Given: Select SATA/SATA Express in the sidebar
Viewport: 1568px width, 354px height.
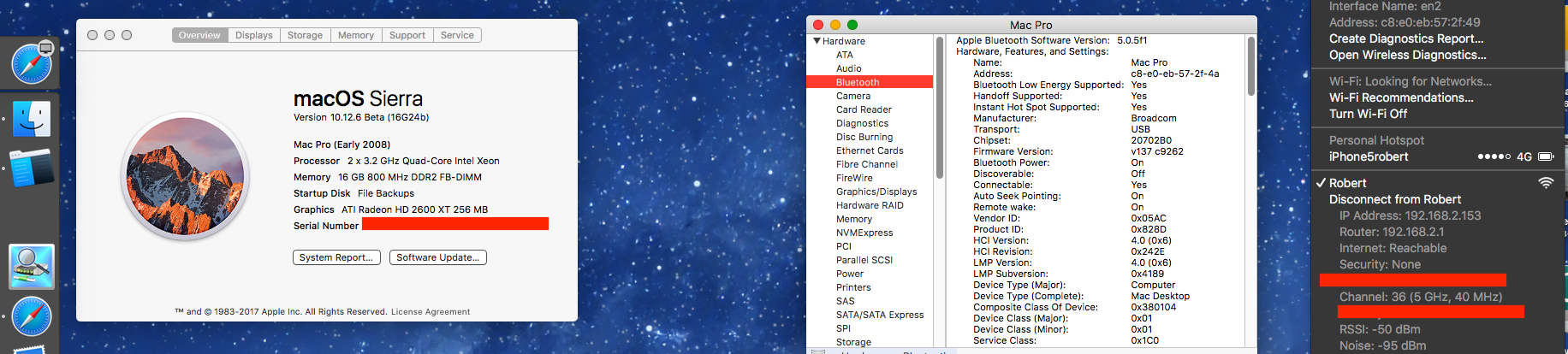Looking at the screenshot, I should click(x=880, y=315).
